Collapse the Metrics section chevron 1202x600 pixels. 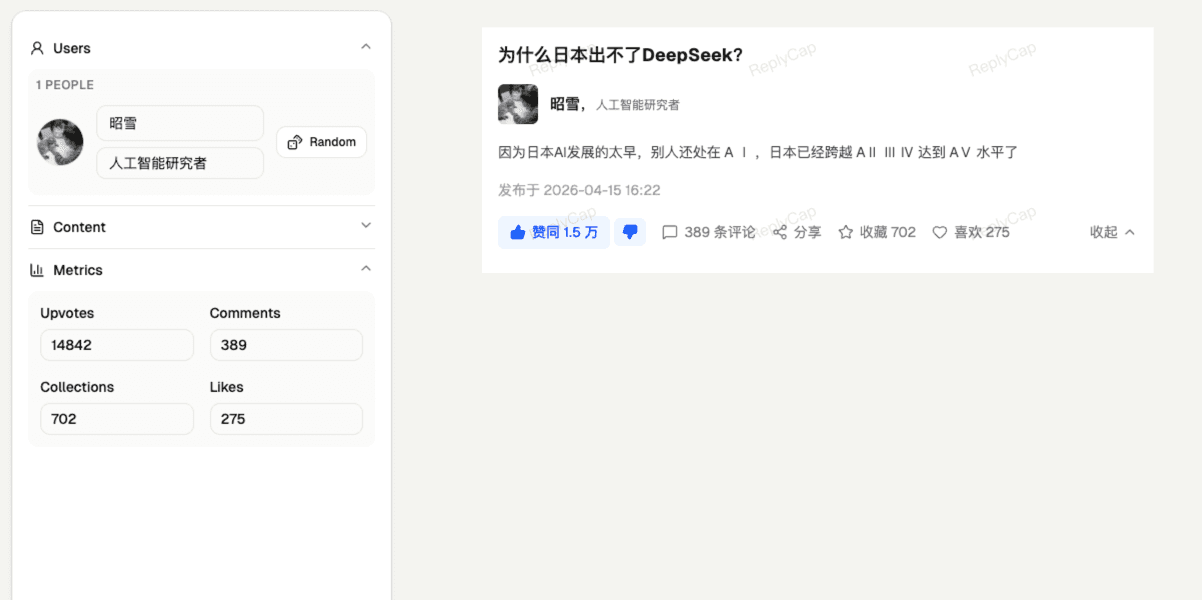point(366,269)
